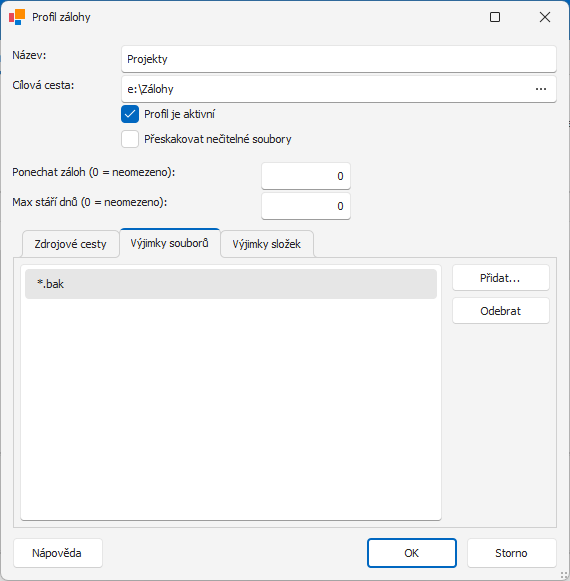The width and height of the screenshot is (570, 581).
Task: Select the *.bak list entry
Action: click(x=231, y=284)
